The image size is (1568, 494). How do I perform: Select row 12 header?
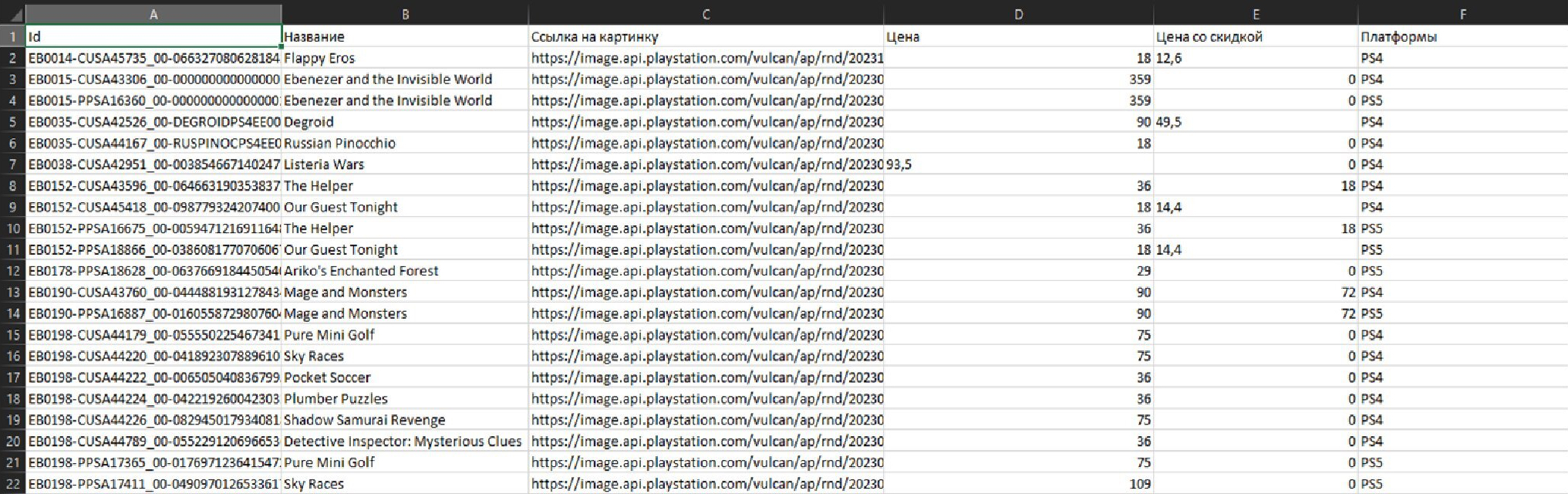click(13, 271)
